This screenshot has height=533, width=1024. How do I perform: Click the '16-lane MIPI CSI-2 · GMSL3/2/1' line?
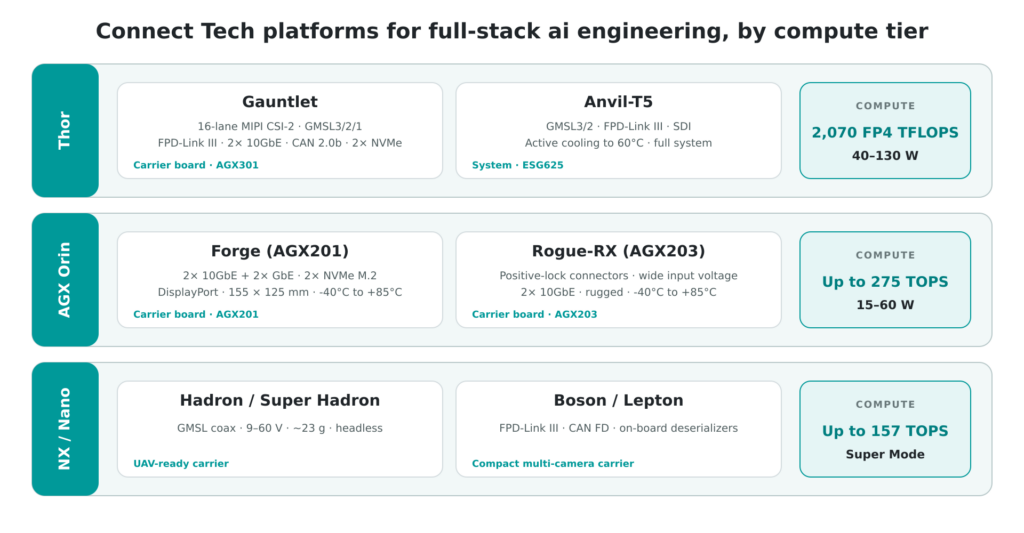point(280,126)
